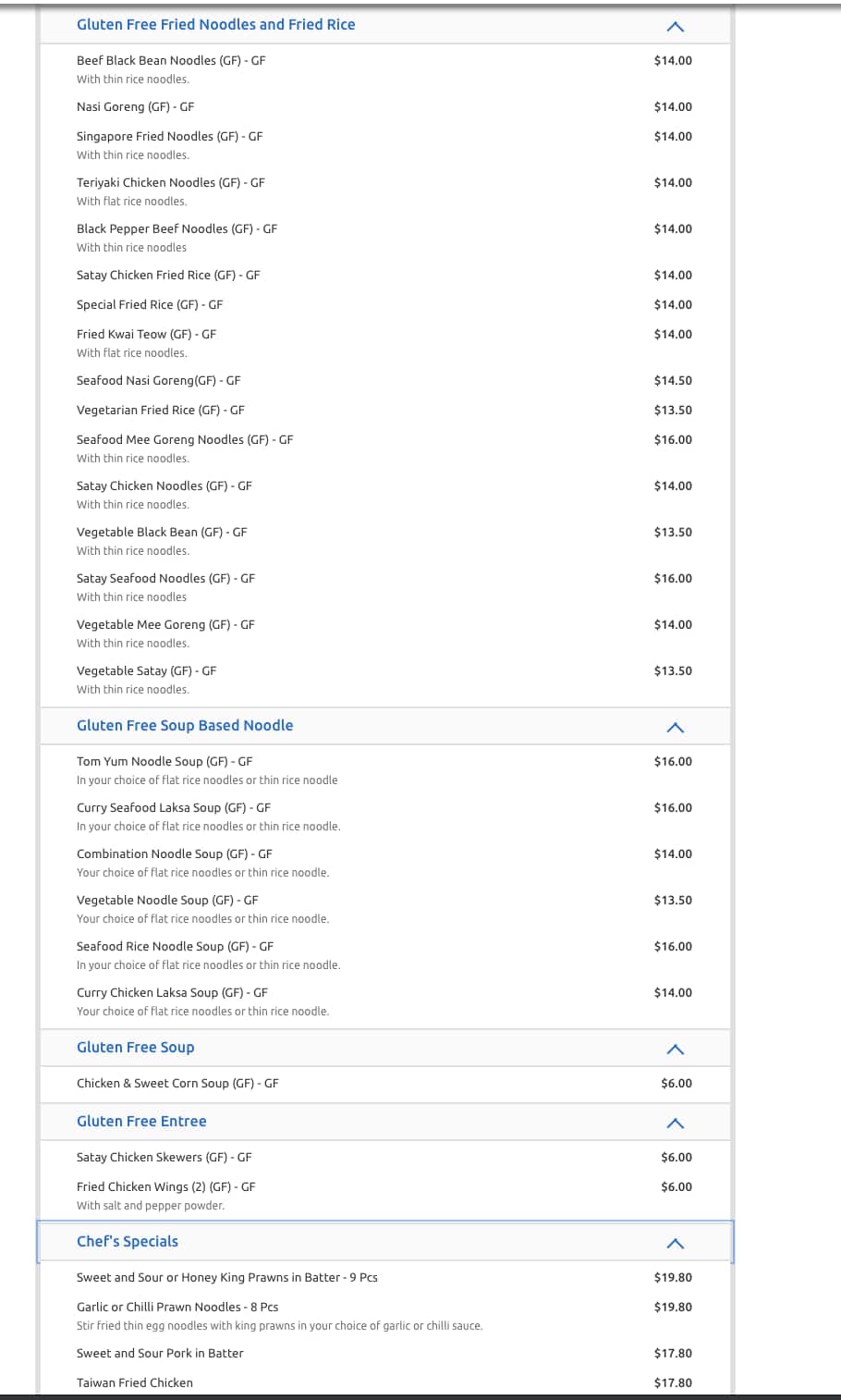Select Nasi Goreng (GF) item
841x1400 pixels.
pyautogui.click(x=135, y=107)
